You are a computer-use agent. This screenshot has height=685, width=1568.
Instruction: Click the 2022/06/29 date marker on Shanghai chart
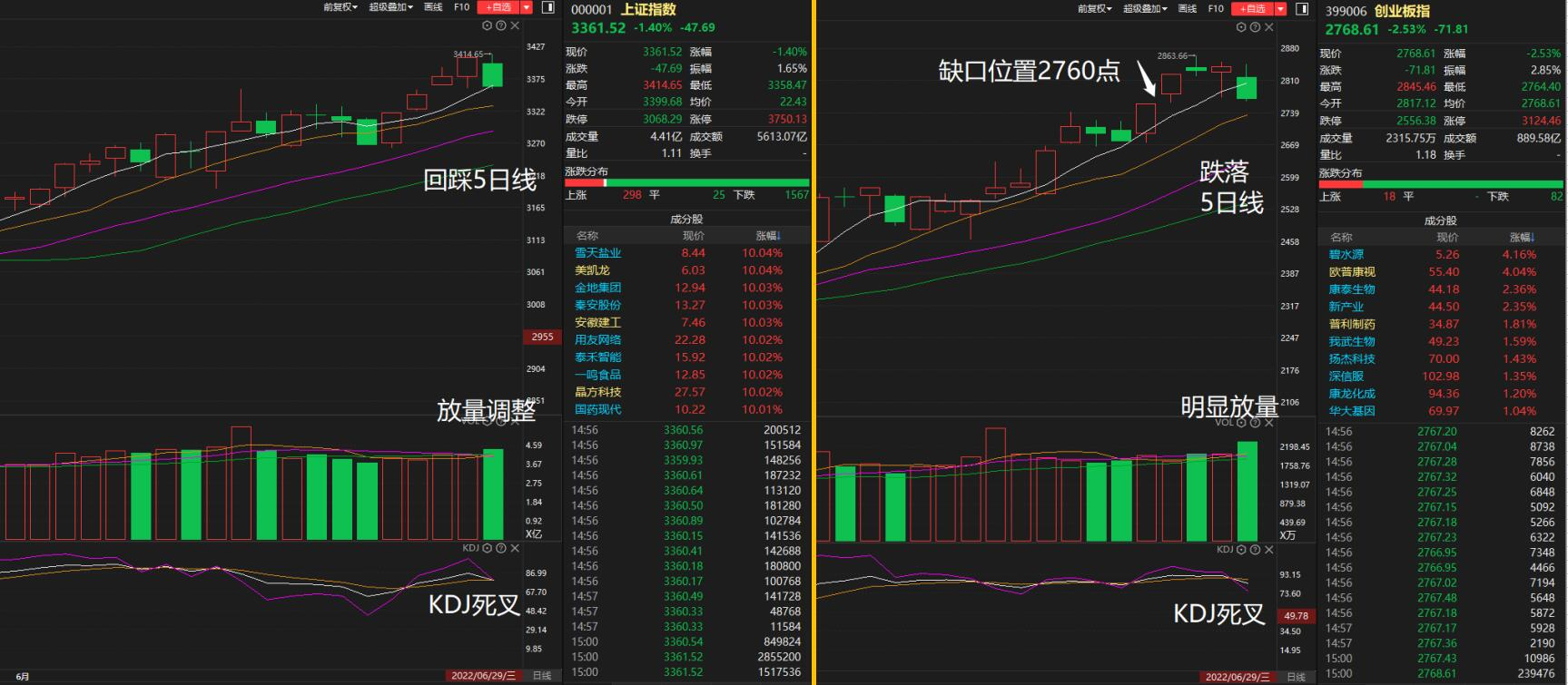click(484, 676)
